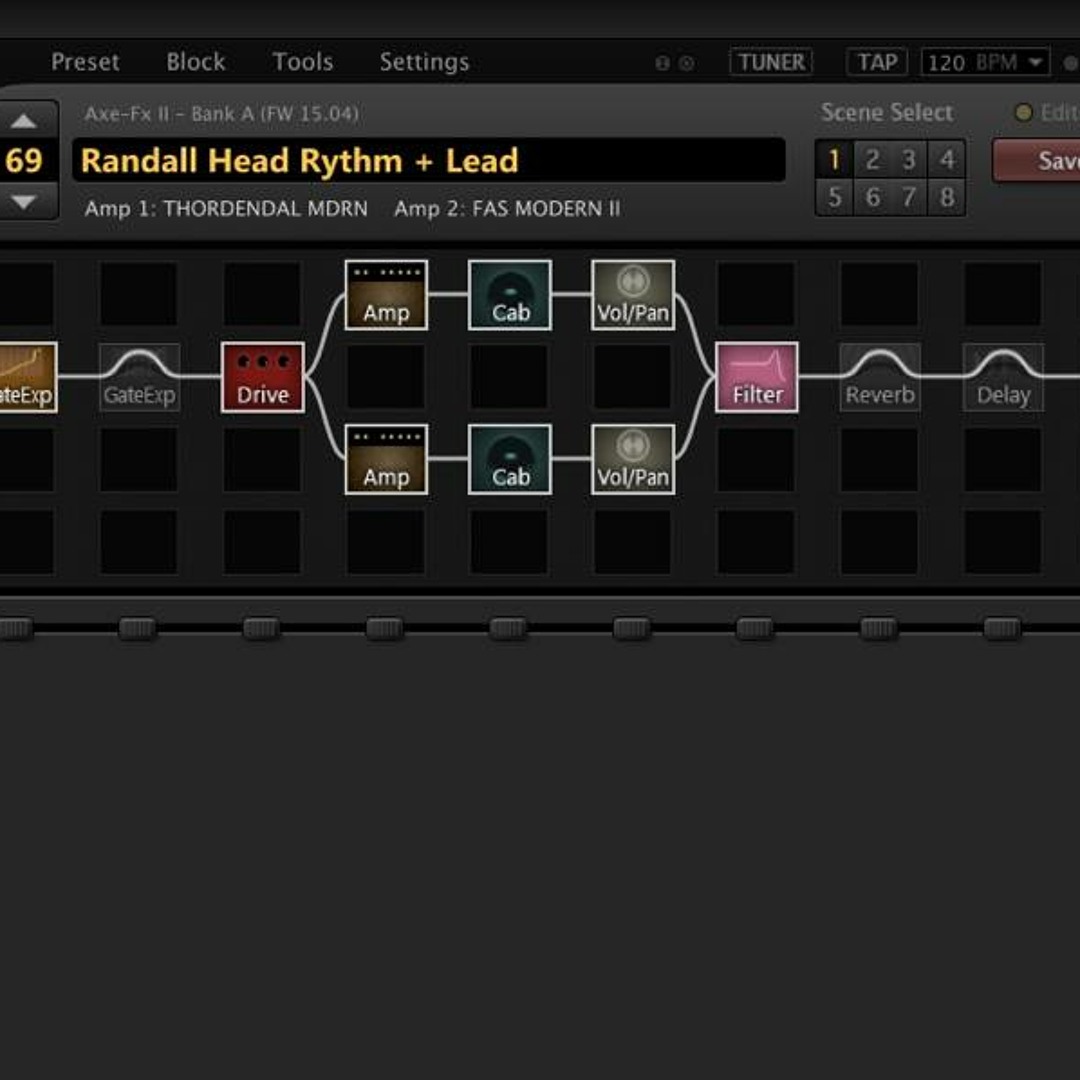
Task: Edit the preset name Randall Head Rythm + Lead
Action: point(428,160)
